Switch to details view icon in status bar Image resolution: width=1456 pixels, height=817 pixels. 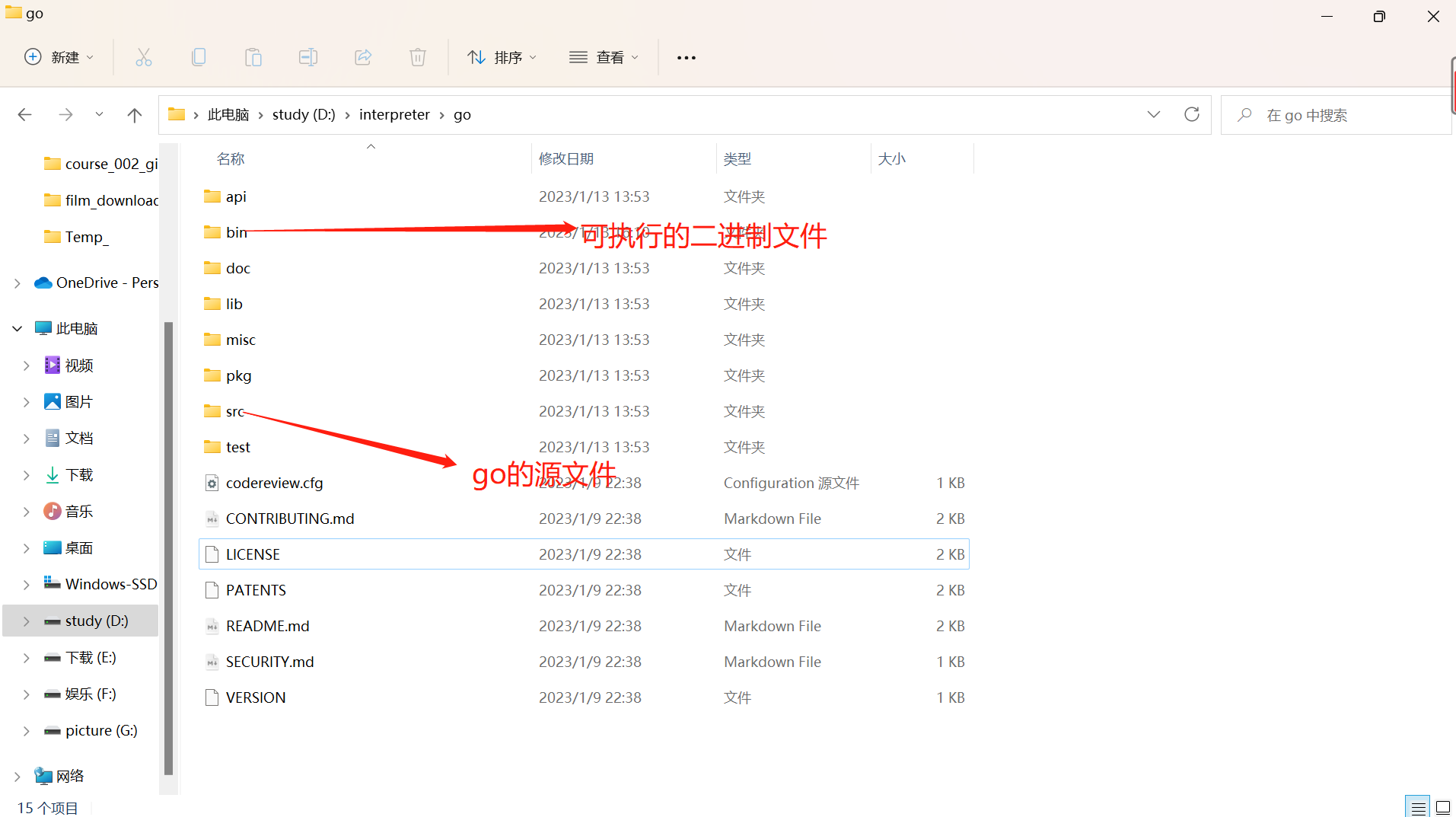click(1418, 807)
